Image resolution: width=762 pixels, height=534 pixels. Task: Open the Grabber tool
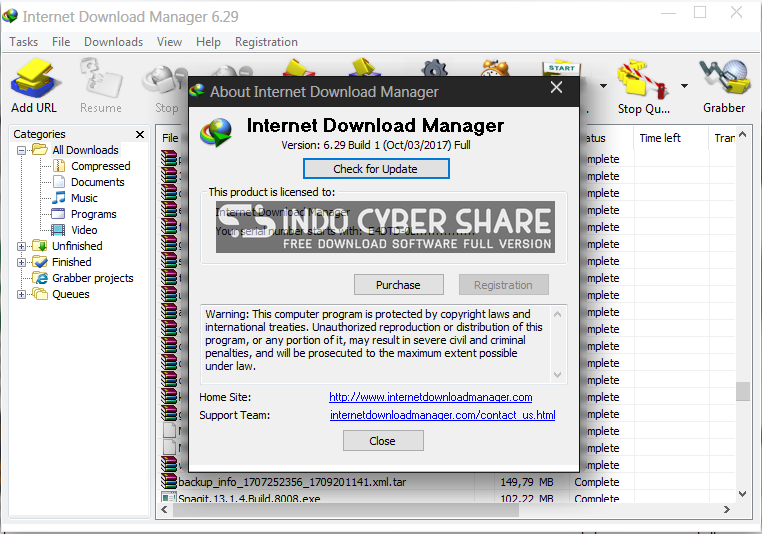click(x=724, y=86)
